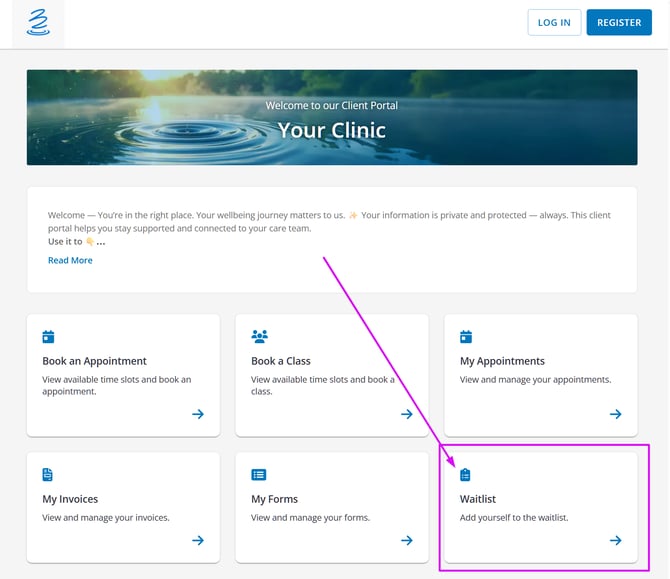Click the arrow on My Invoices card

(198, 541)
